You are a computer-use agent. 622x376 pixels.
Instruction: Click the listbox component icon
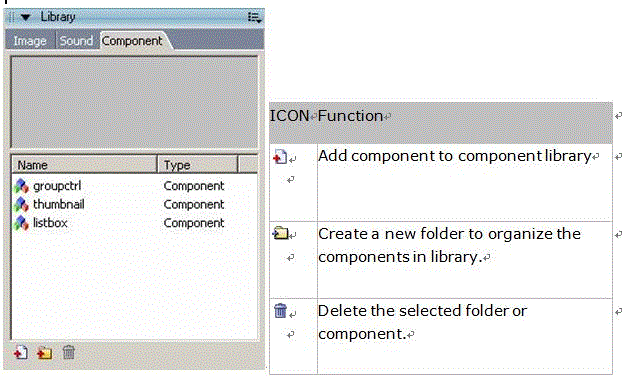click(21, 223)
